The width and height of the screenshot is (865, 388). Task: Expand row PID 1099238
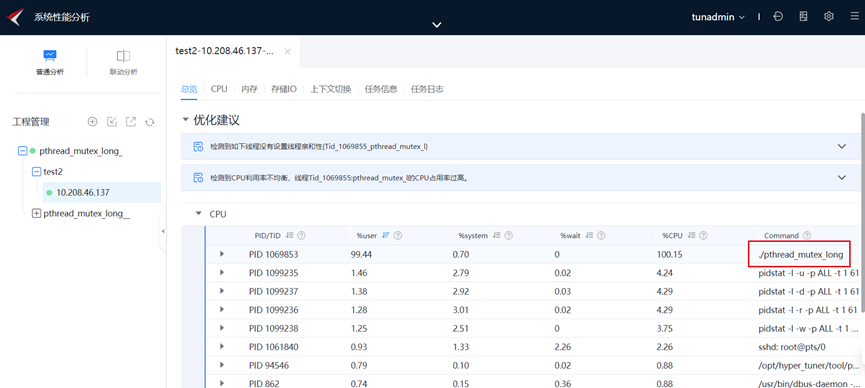click(x=222, y=328)
